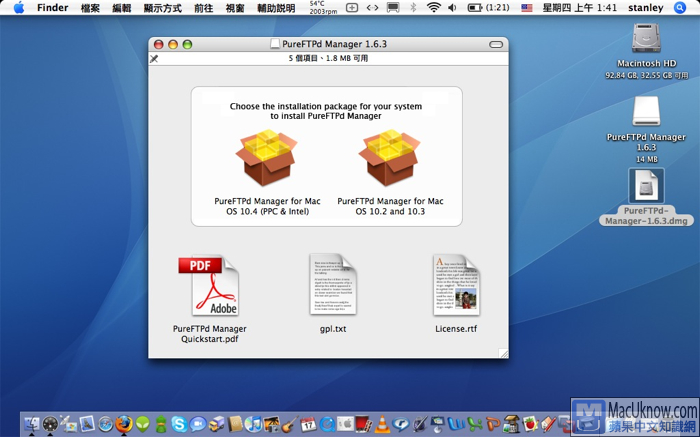700x437 pixels.
Task: Select the Macintosh HD drive on desktop
Action: click(x=646, y=39)
